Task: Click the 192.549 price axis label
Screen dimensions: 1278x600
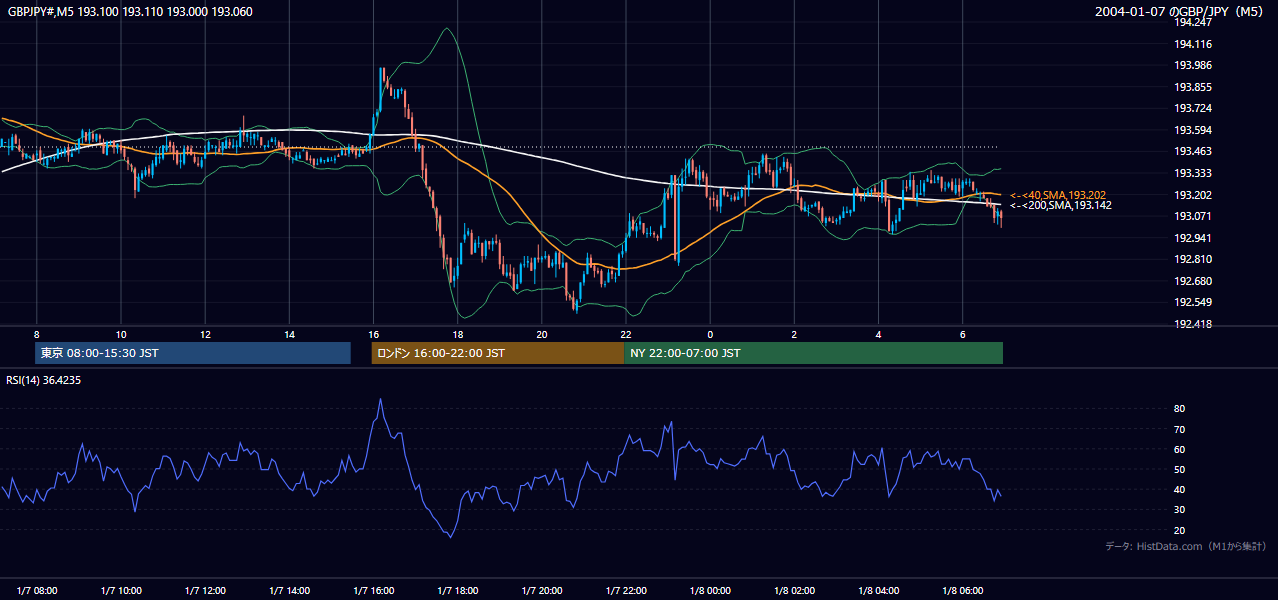Action: pyautogui.click(x=1193, y=302)
